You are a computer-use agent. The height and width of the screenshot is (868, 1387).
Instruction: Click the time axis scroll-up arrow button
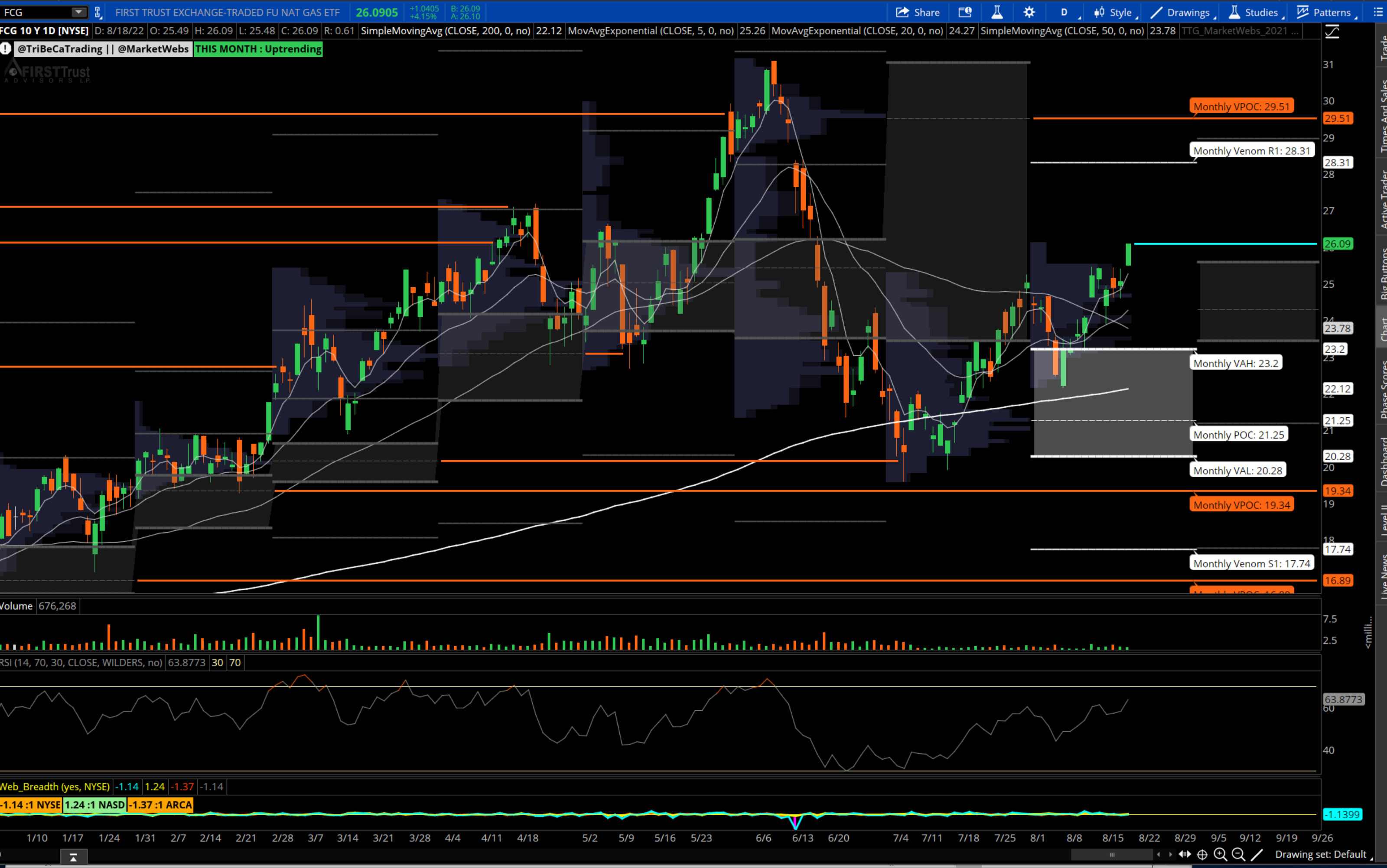[x=74, y=857]
